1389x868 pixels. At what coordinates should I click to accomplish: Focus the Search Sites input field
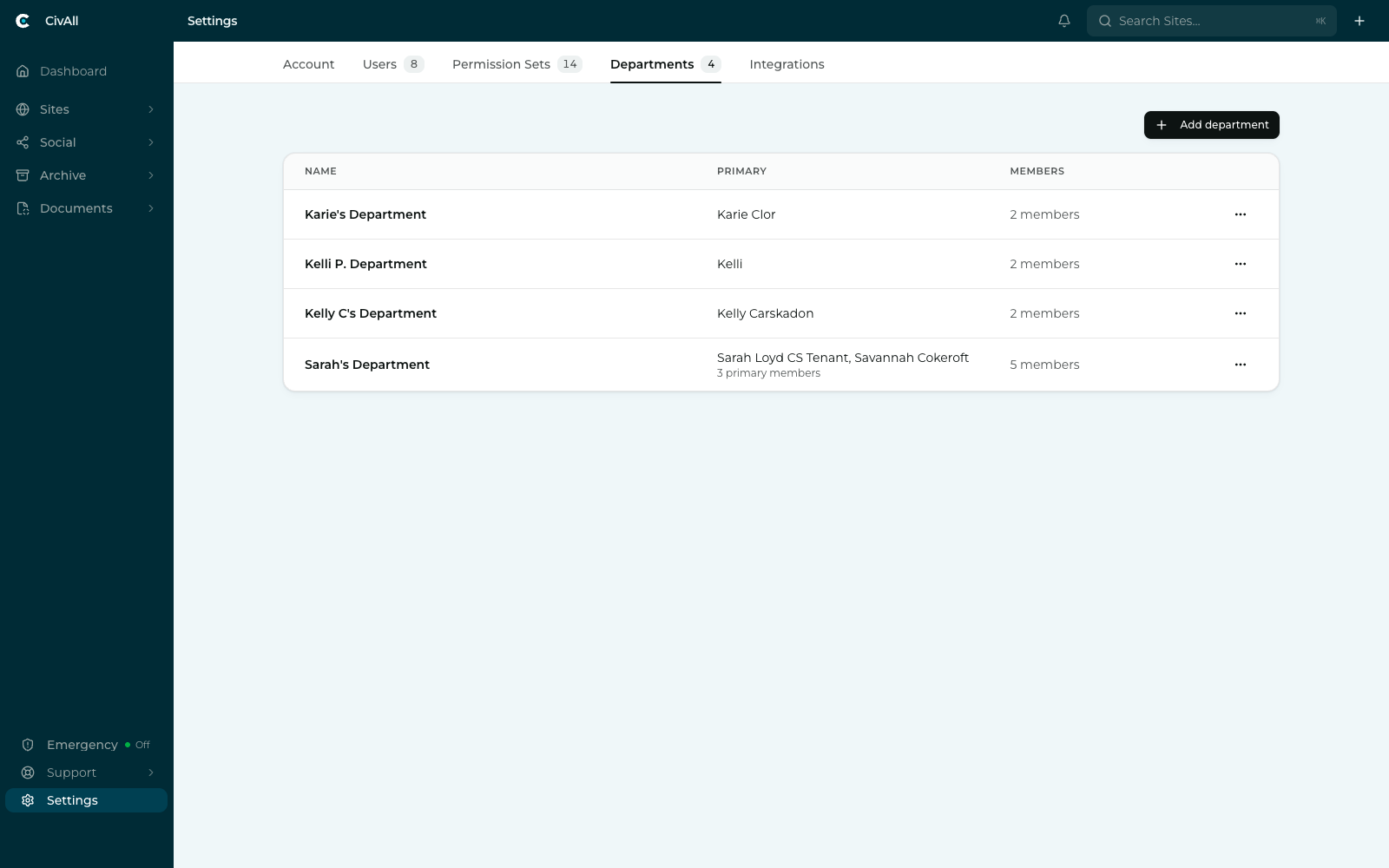coord(1212,21)
